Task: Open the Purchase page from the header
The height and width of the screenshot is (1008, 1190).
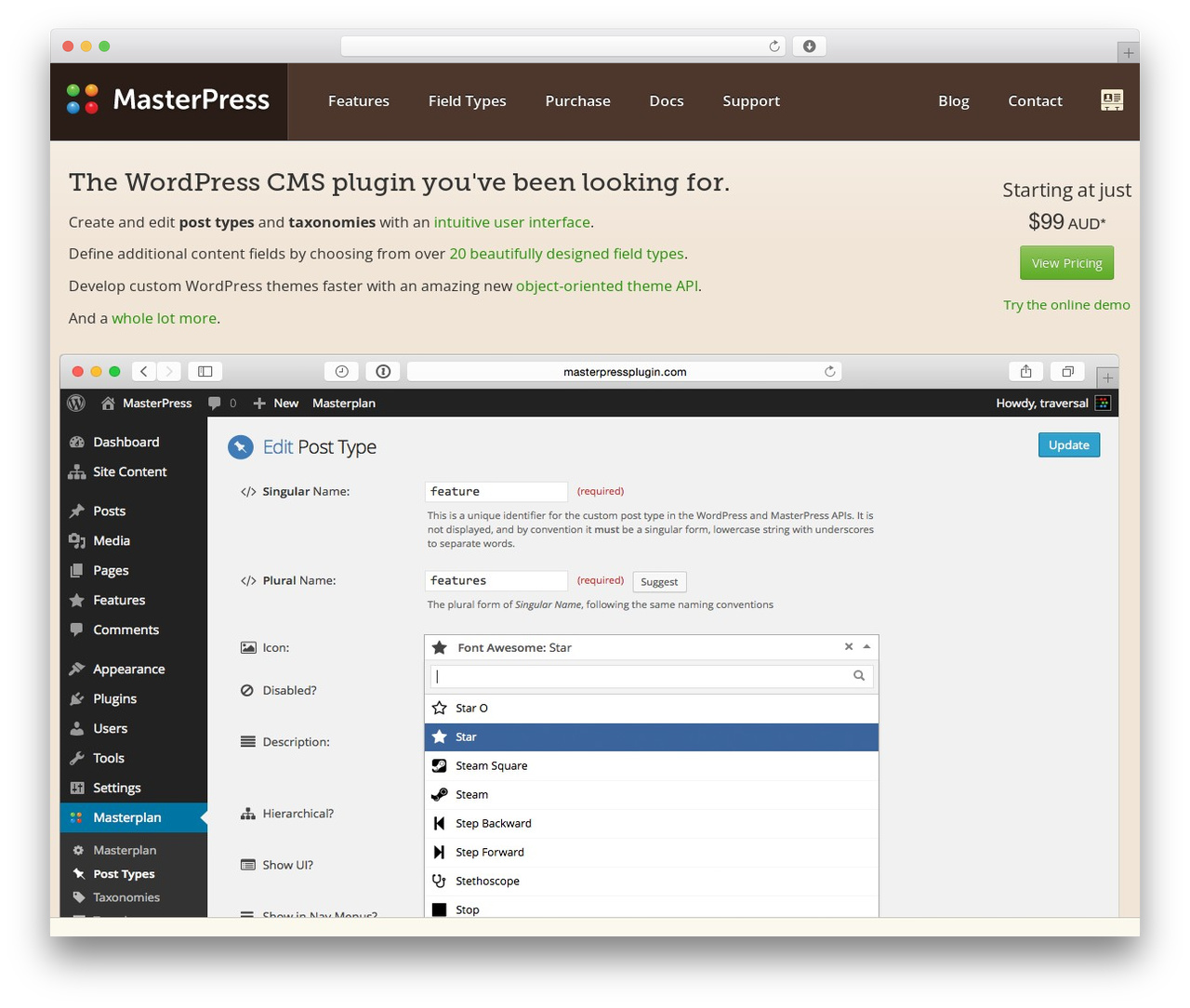Action: click(x=578, y=100)
